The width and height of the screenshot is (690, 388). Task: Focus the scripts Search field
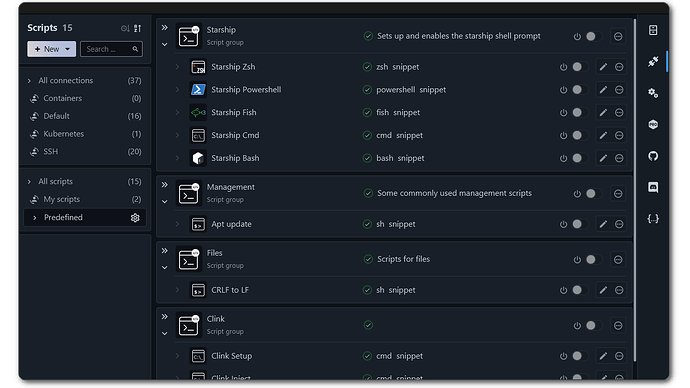112,49
